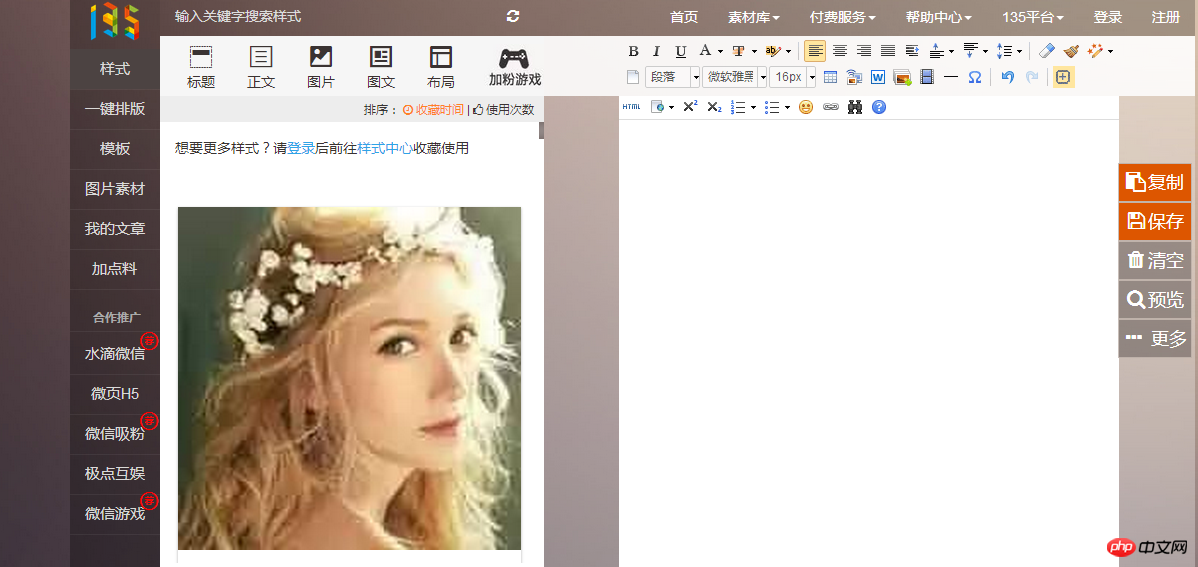Click the eraser clear-format icon
Screen dimensions: 1198x567
tap(1046, 51)
